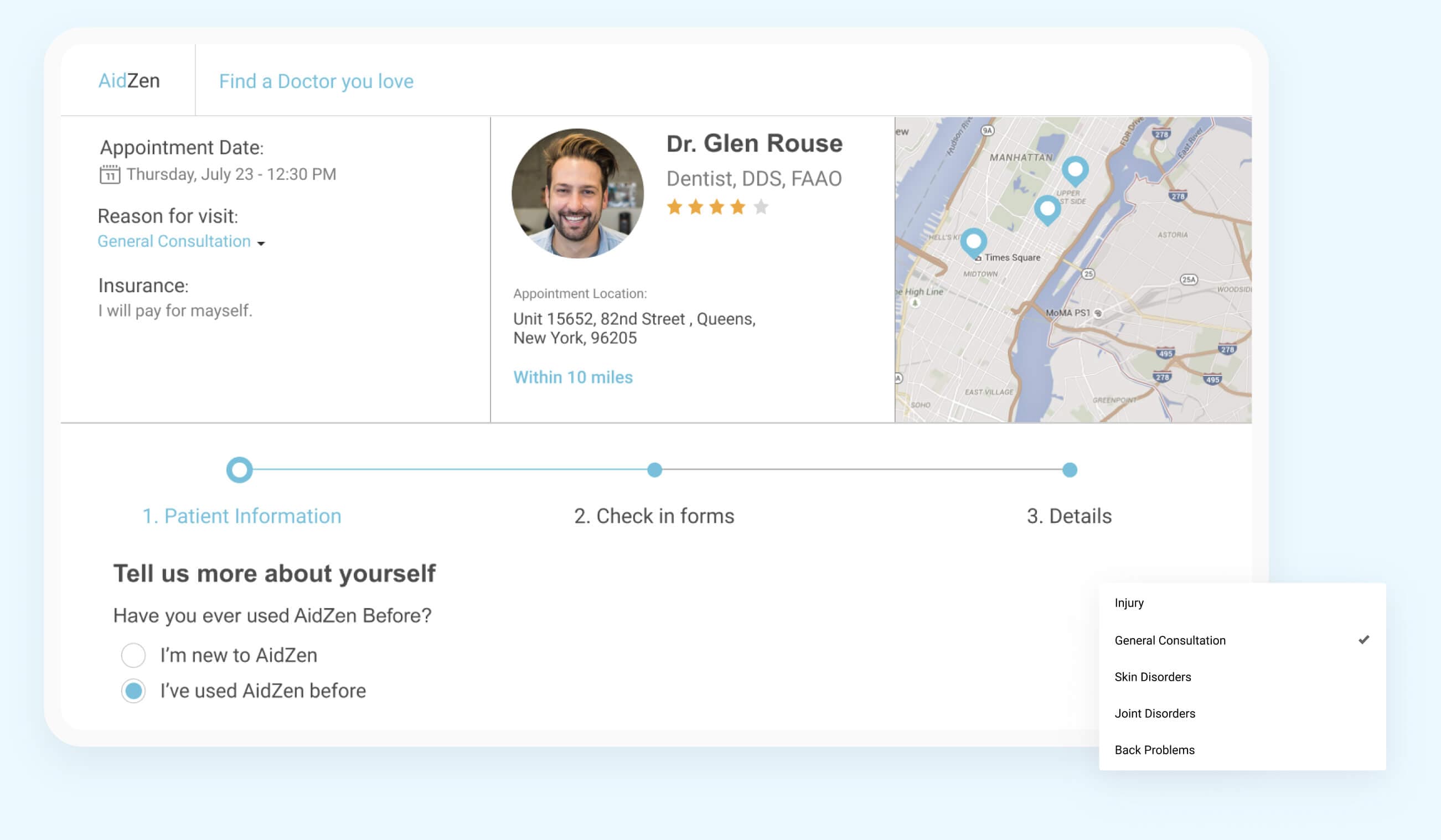Switch to the 'Check in forms' step
This screenshot has width=1441, height=840.
pos(654,516)
